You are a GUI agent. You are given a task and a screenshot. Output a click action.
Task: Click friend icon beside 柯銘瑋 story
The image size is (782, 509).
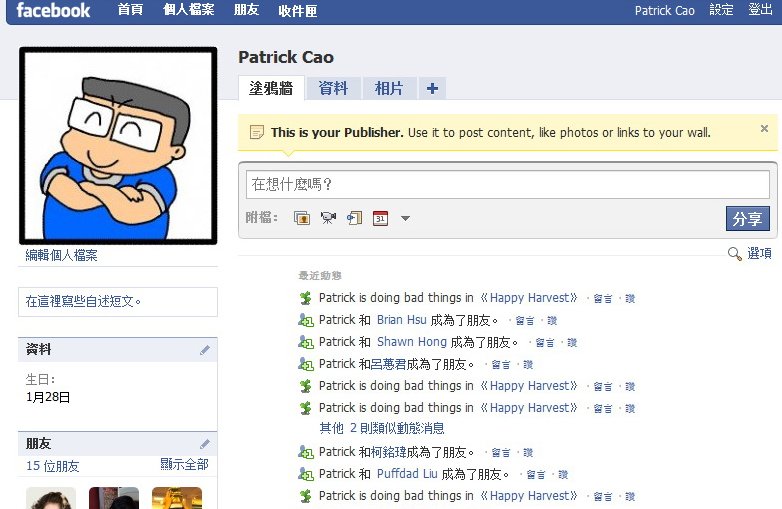click(306, 452)
